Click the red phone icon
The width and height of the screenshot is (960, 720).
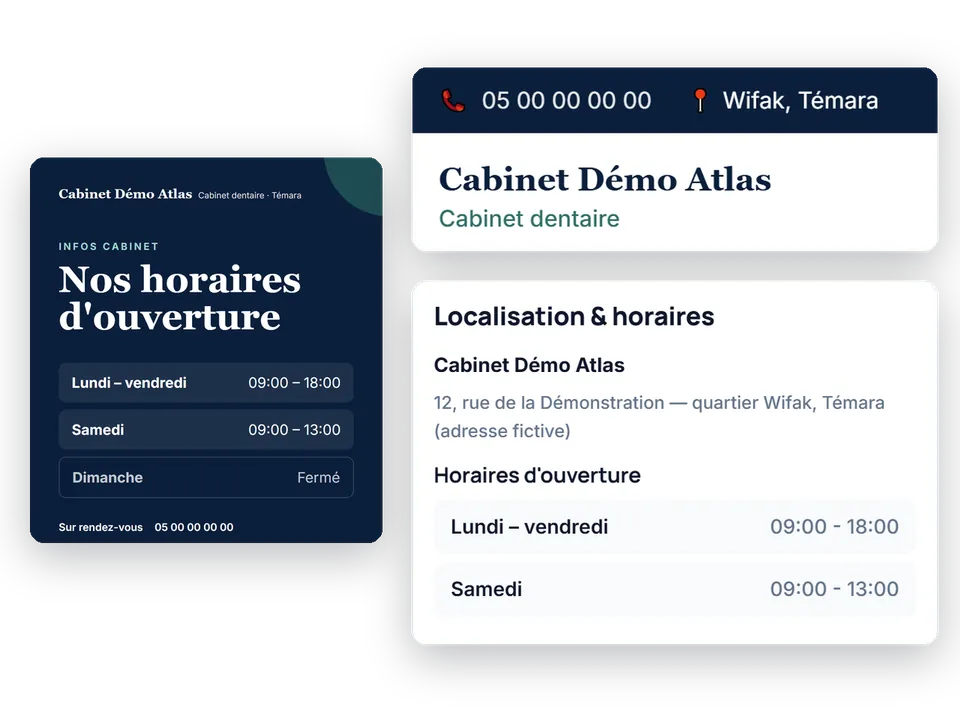[453, 100]
